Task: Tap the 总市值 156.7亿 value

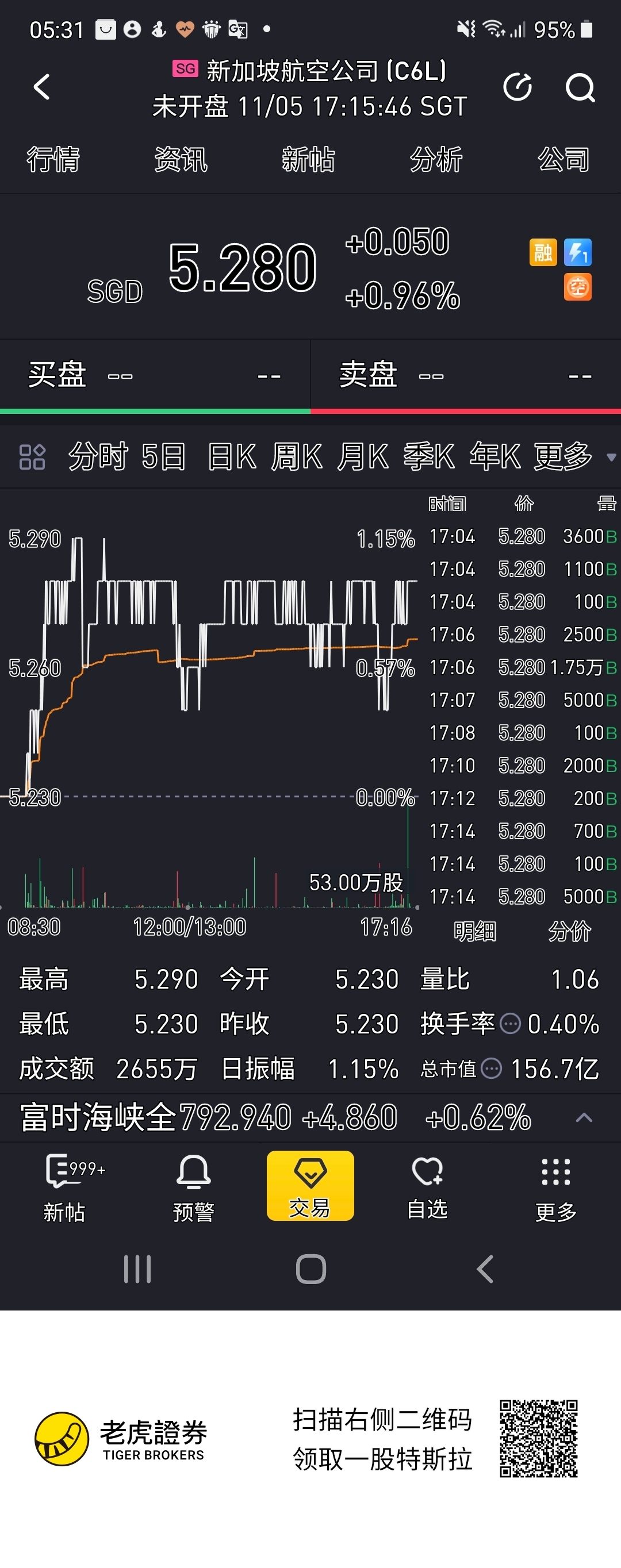Action: click(x=555, y=1069)
